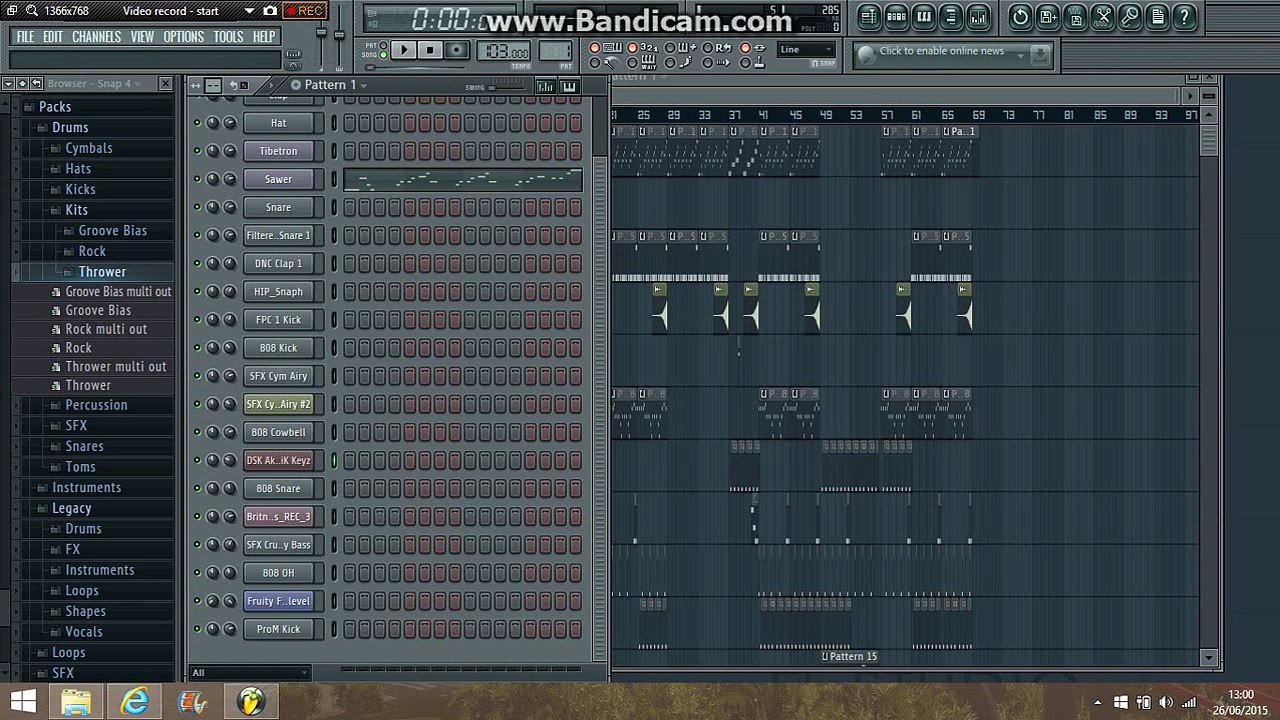Open the step sequencer view icon
Viewport: 1280px width, 720px height.
(x=897, y=16)
